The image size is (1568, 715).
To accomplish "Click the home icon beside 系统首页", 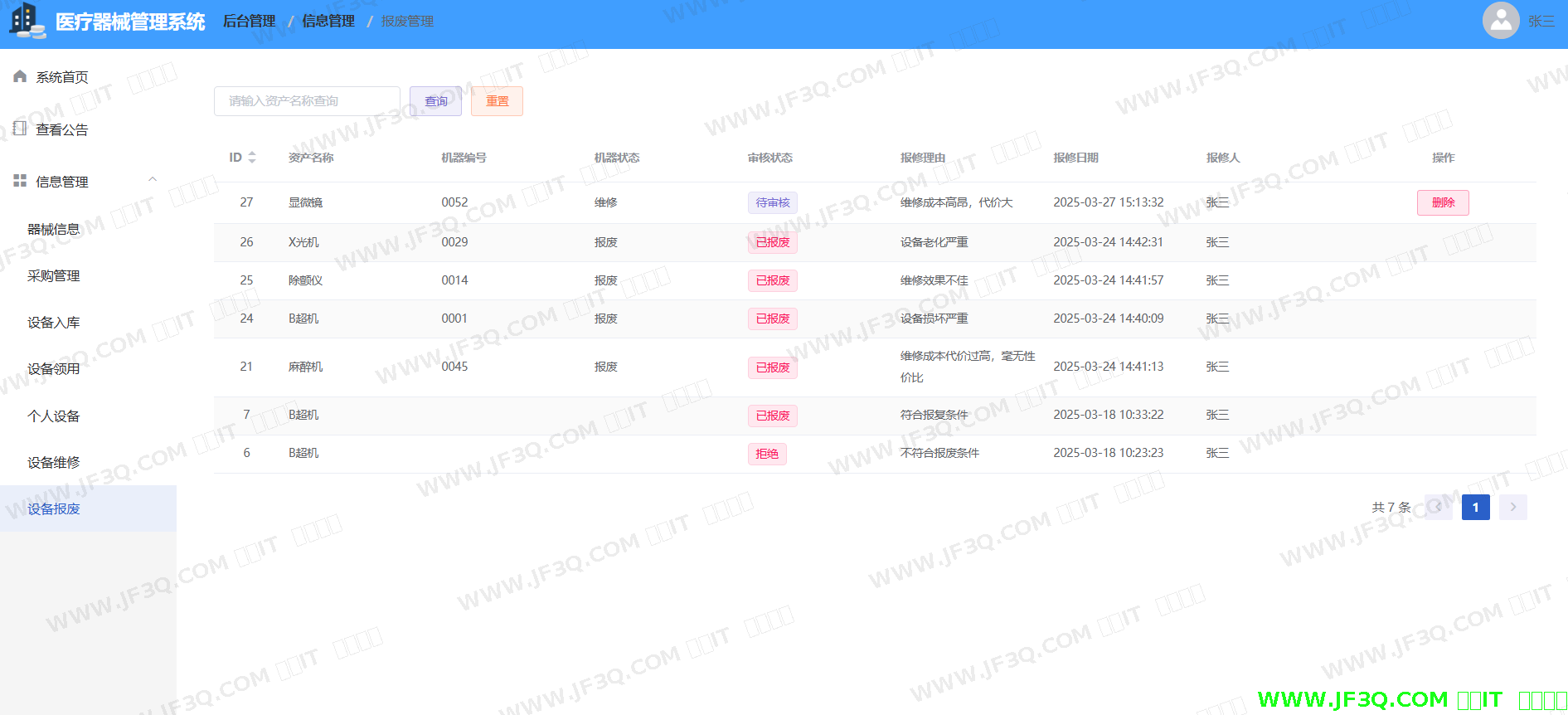I will (x=20, y=76).
